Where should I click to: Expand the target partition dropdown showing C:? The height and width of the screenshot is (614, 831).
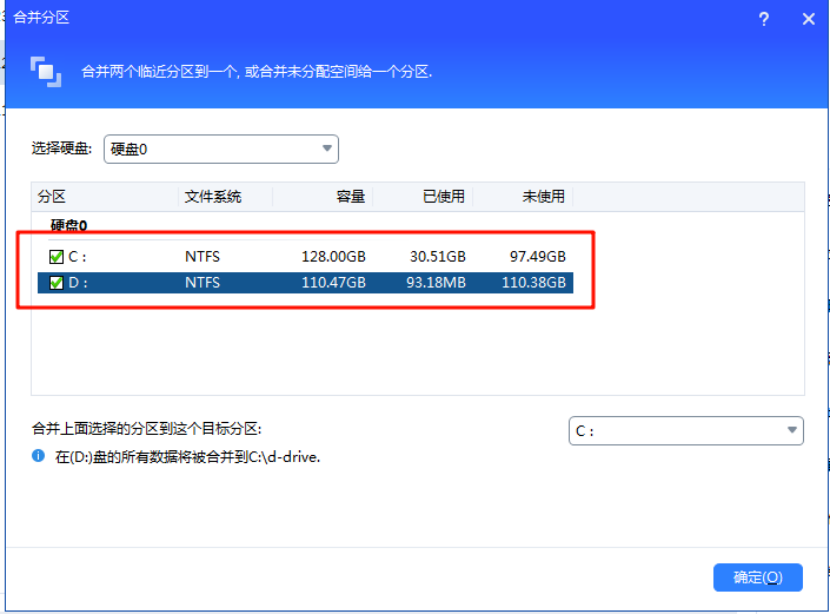[x=685, y=431]
